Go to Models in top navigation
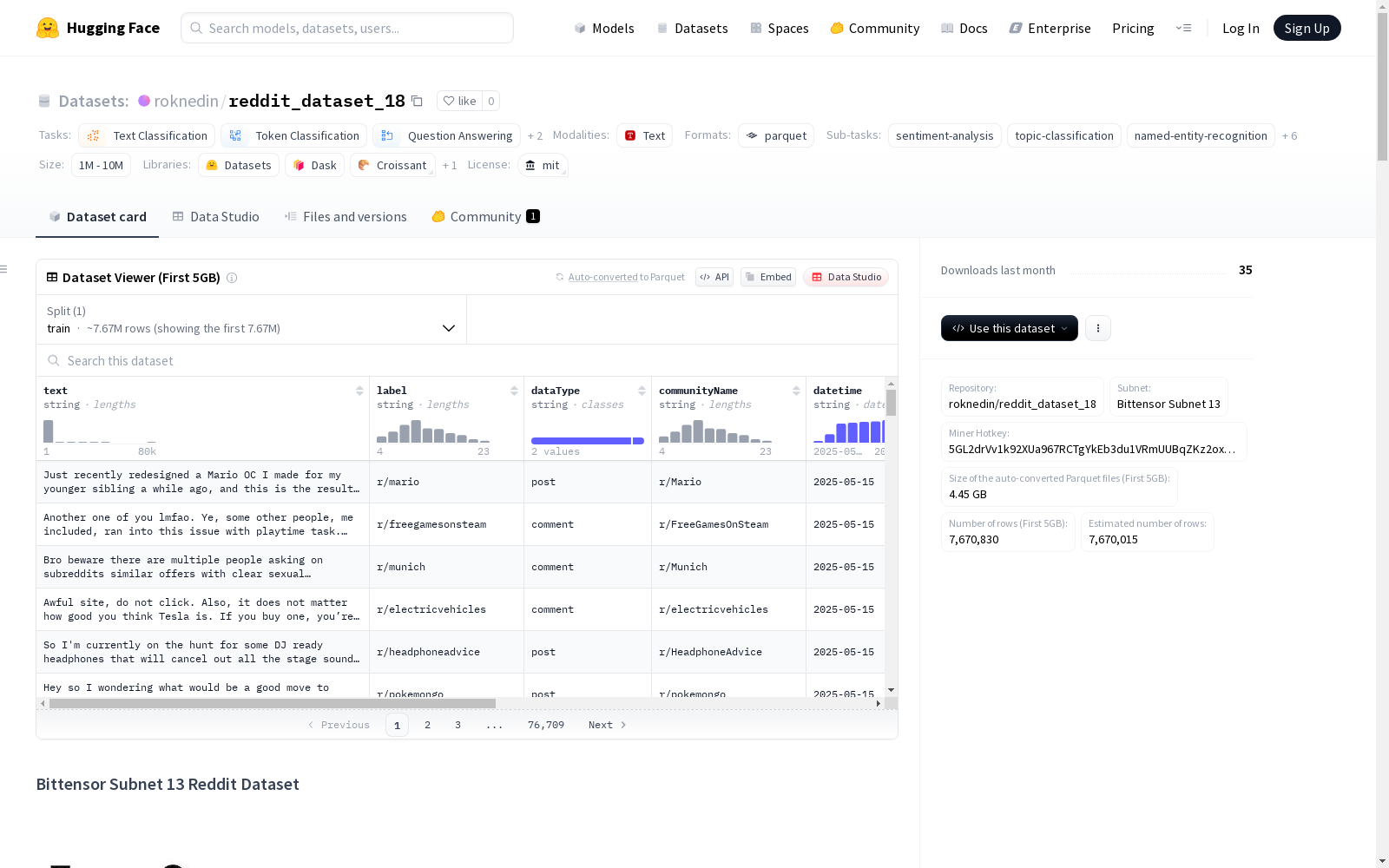Viewport: 1389px width, 868px height. click(604, 28)
